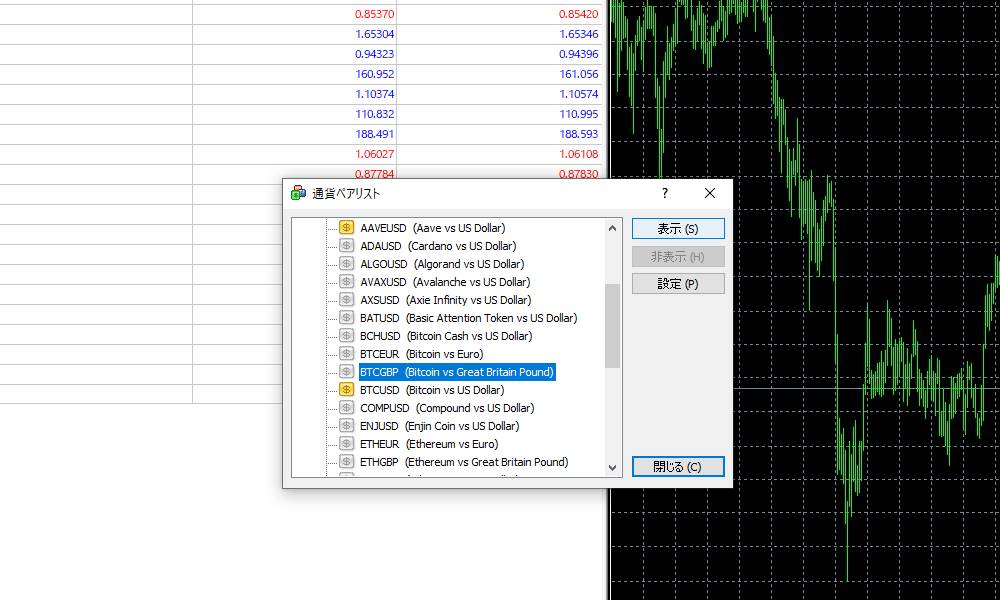Viewport: 1000px width, 600px height.
Task: Click the AAVEUSD coin icon
Action: pyautogui.click(x=346, y=227)
